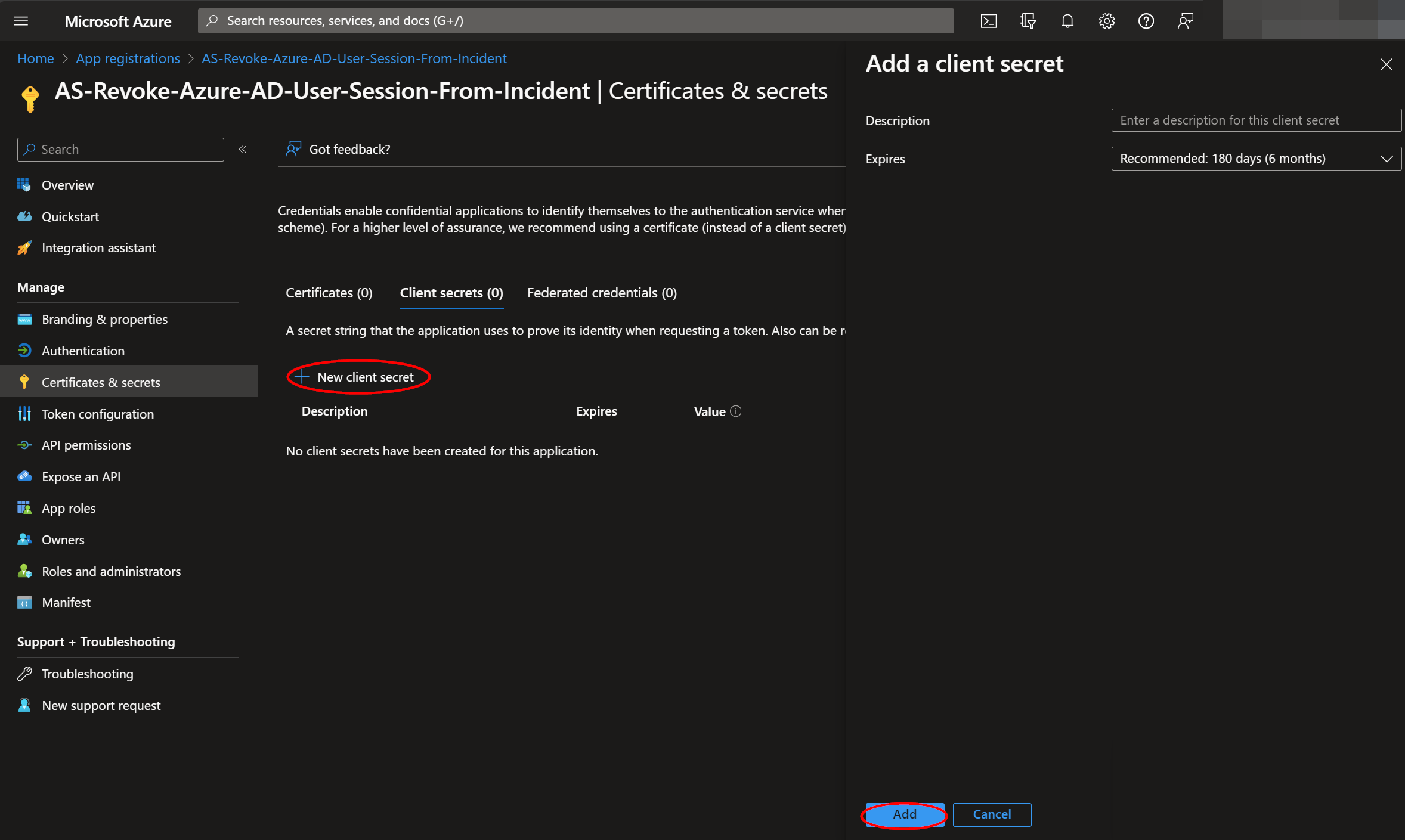Open the hamburger portal menu
This screenshot has width=1405, height=840.
click(x=21, y=21)
